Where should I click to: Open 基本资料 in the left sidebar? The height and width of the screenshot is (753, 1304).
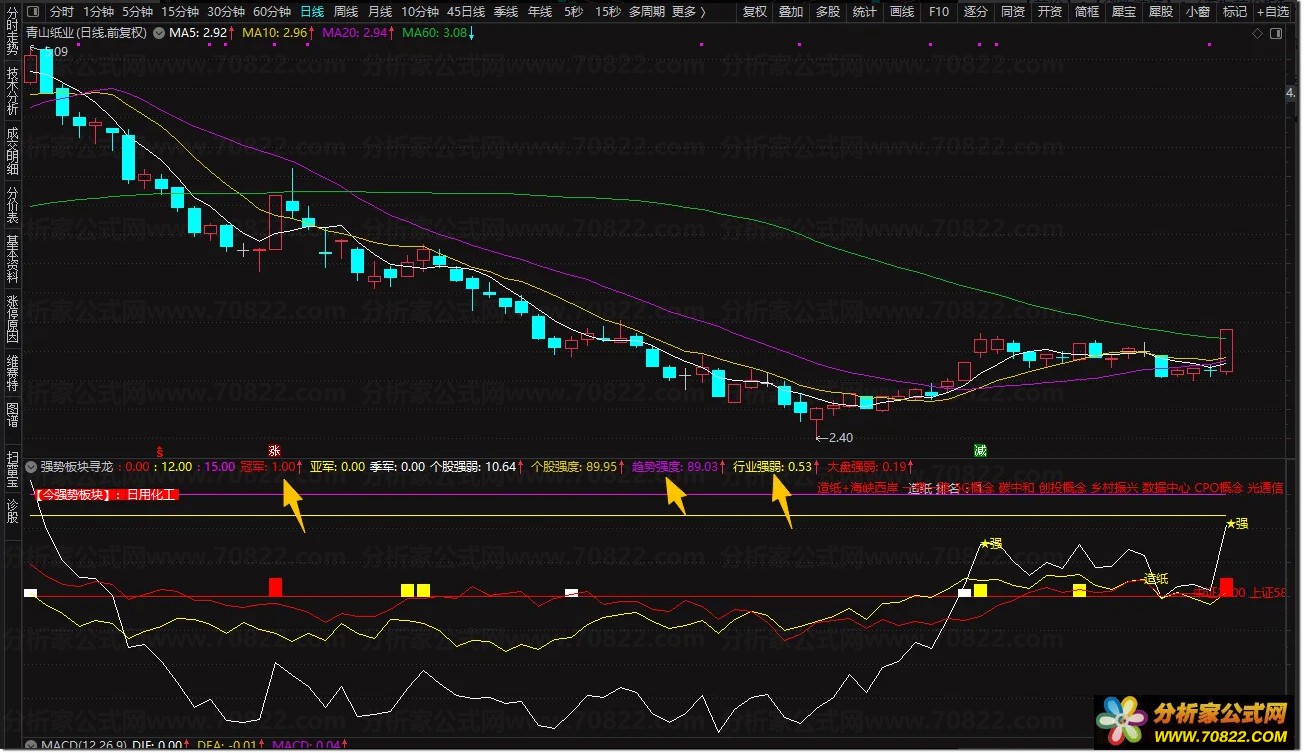coord(13,260)
